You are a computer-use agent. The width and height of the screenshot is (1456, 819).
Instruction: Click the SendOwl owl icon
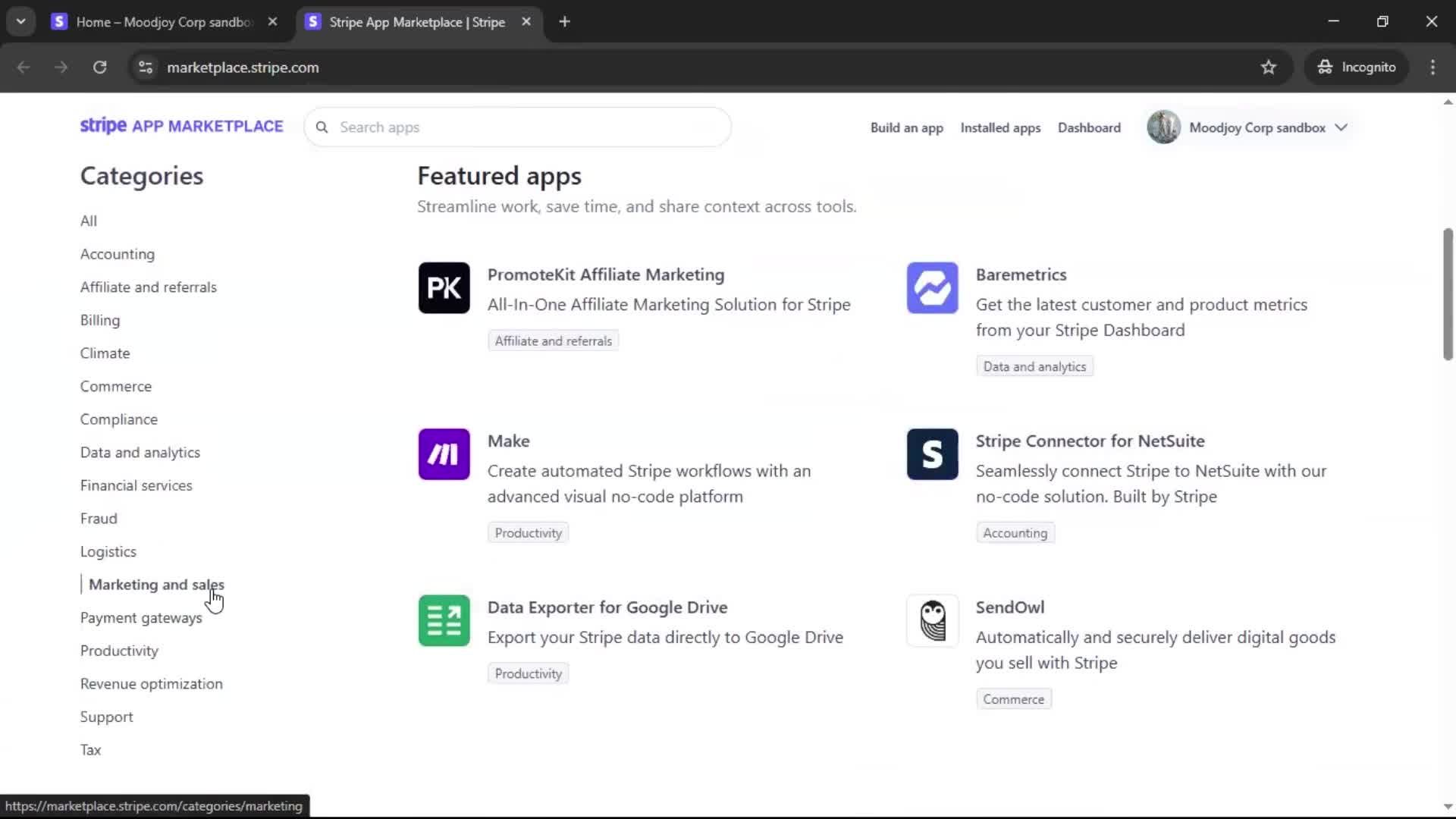(932, 621)
